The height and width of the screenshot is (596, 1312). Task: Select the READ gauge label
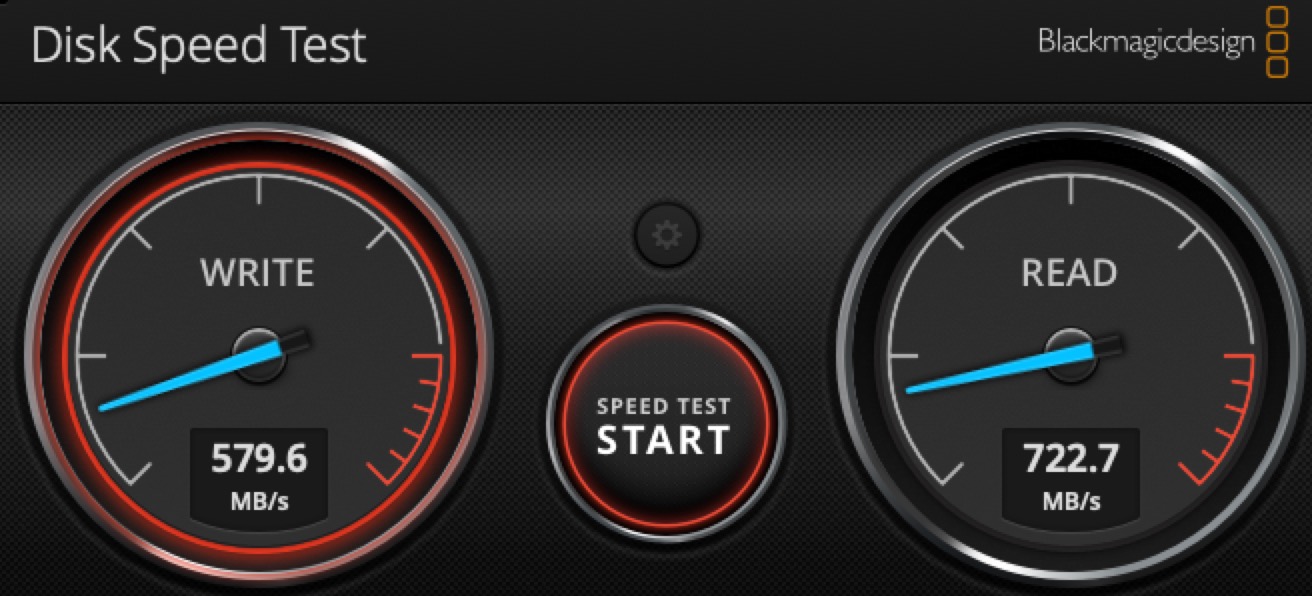tap(1068, 273)
